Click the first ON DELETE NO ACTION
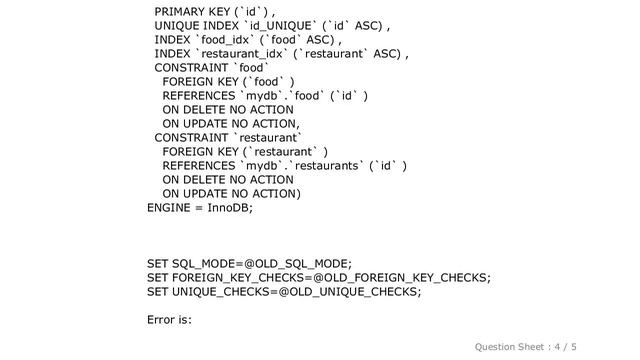 (x=228, y=110)
